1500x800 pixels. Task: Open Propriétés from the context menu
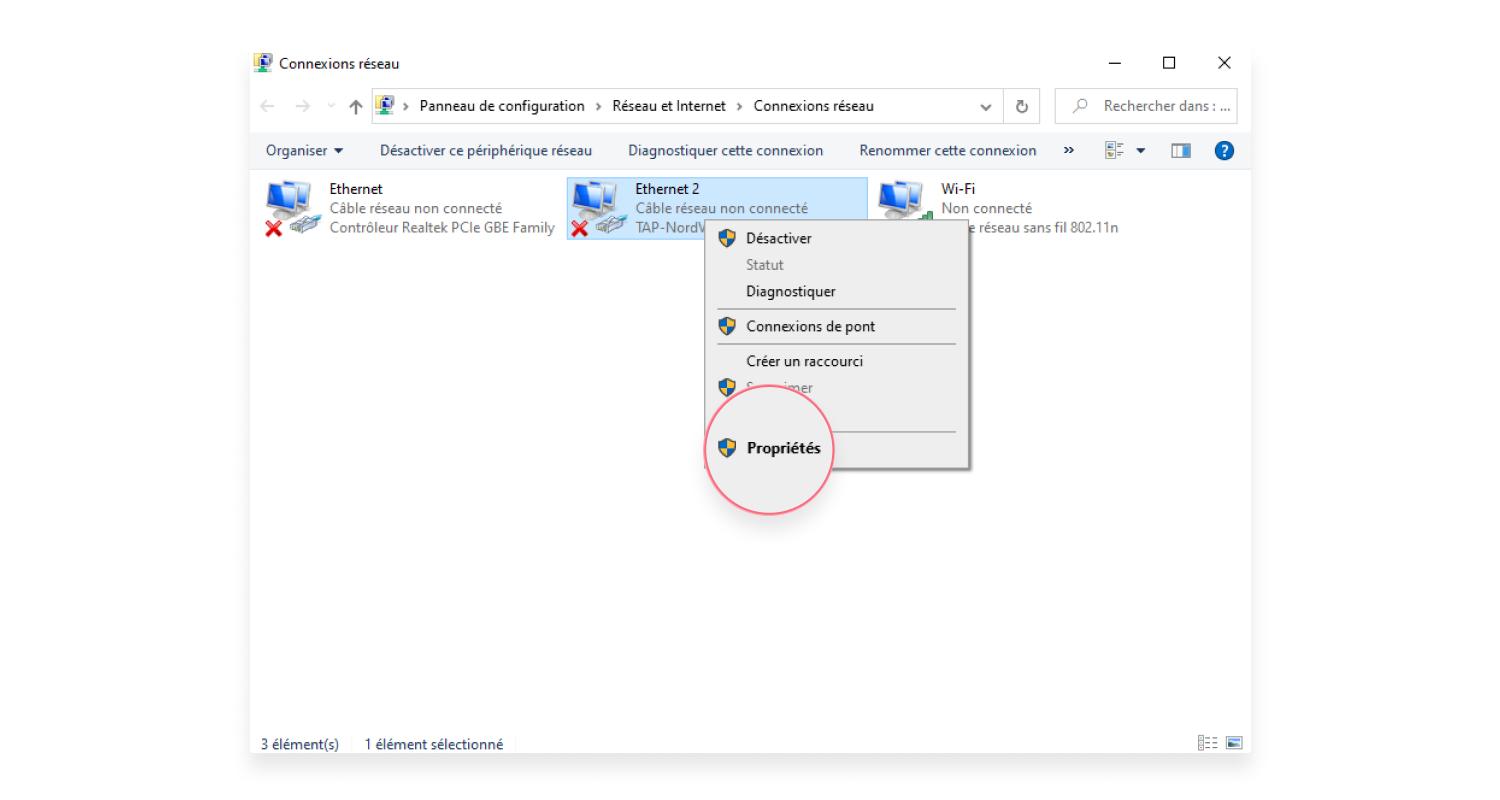click(783, 448)
